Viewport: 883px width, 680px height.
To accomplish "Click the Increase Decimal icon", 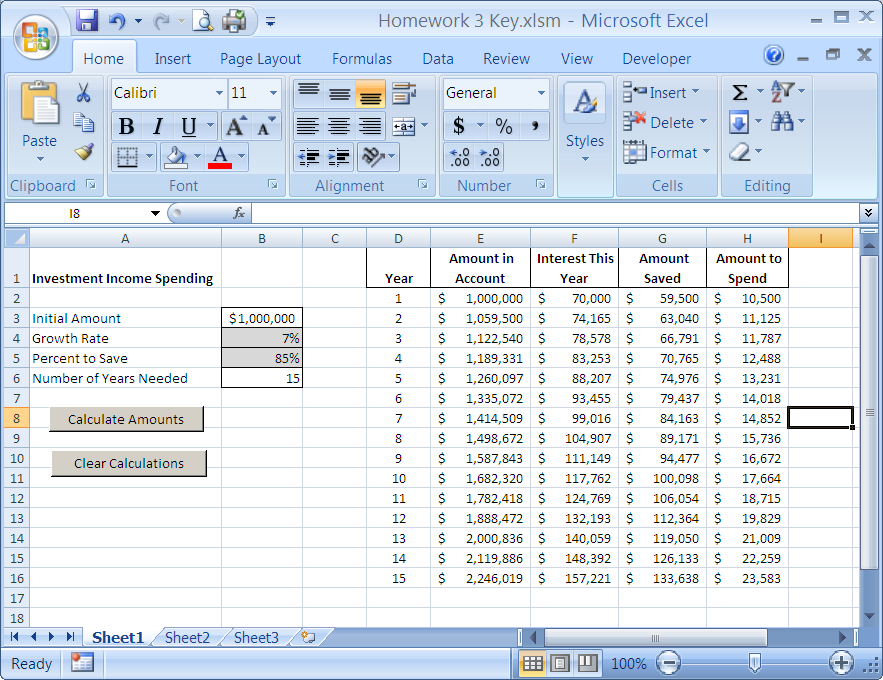I will pos(460,157).
